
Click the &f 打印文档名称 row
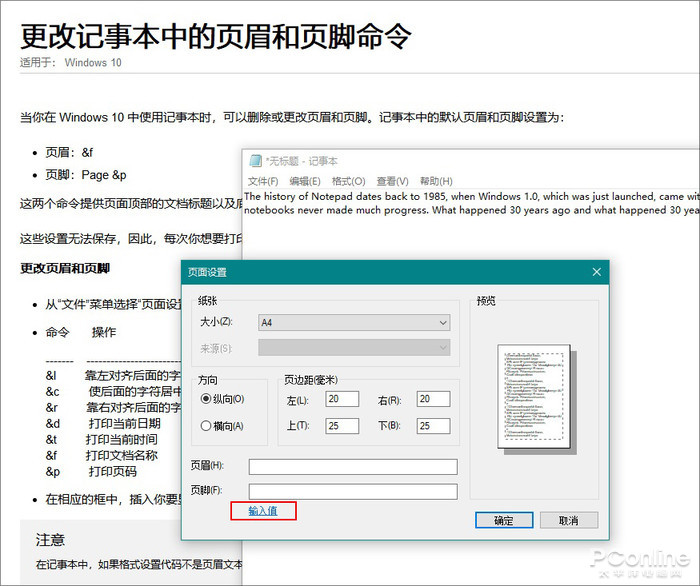click(101, 455)
